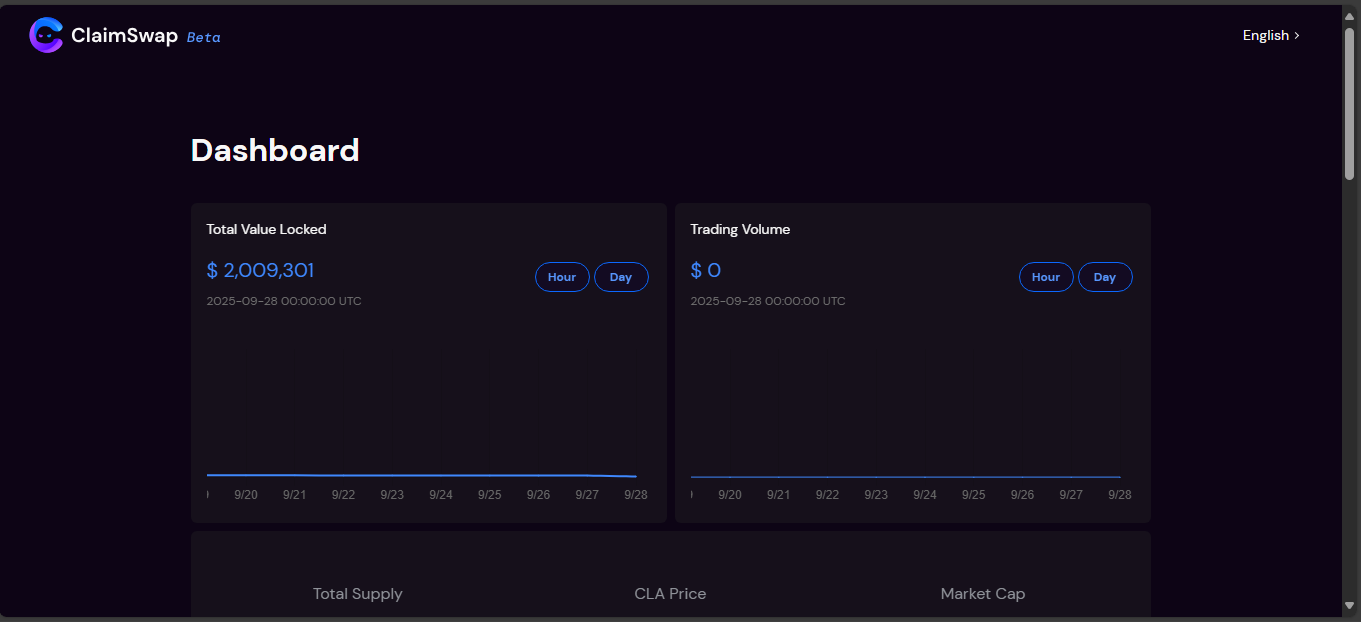Click the scrollbar up arrow
The height and width of the screenshot is (622, 1361).
point(1350,13)
